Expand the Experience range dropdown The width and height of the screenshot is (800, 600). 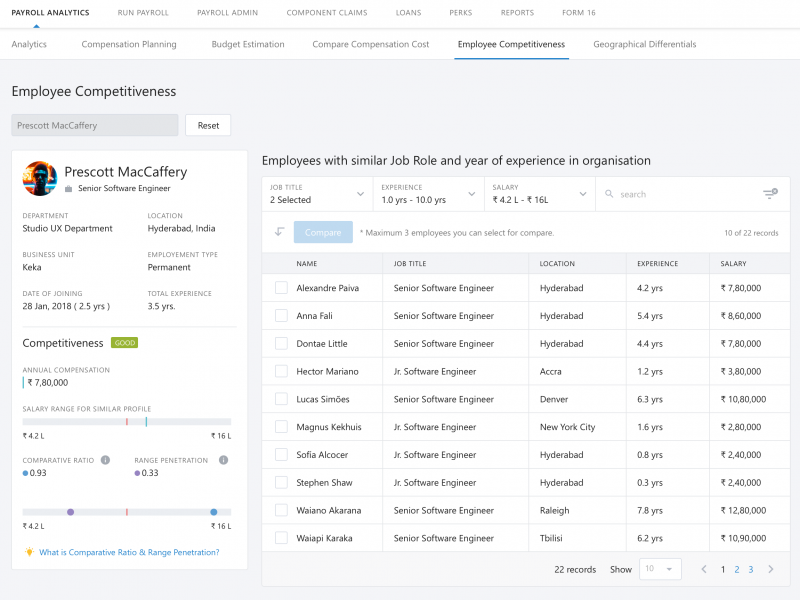pos(429,194)
